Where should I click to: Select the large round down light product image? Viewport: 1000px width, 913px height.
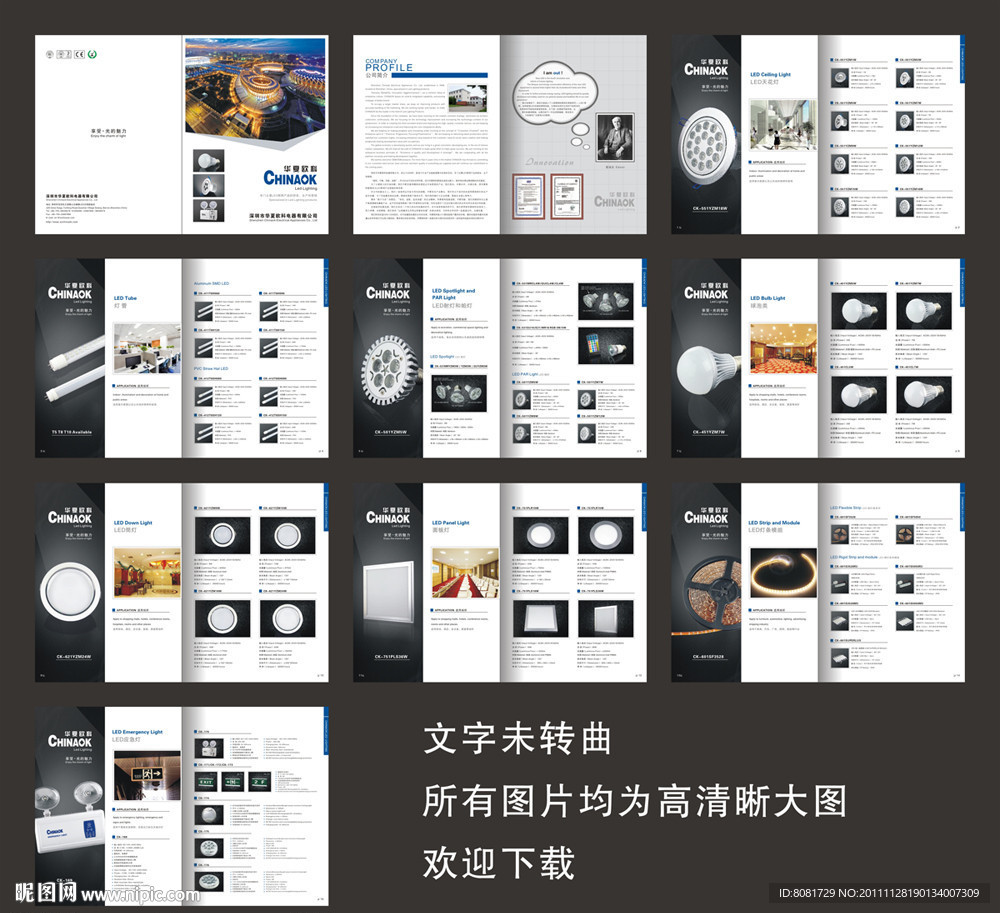(70, 591)
